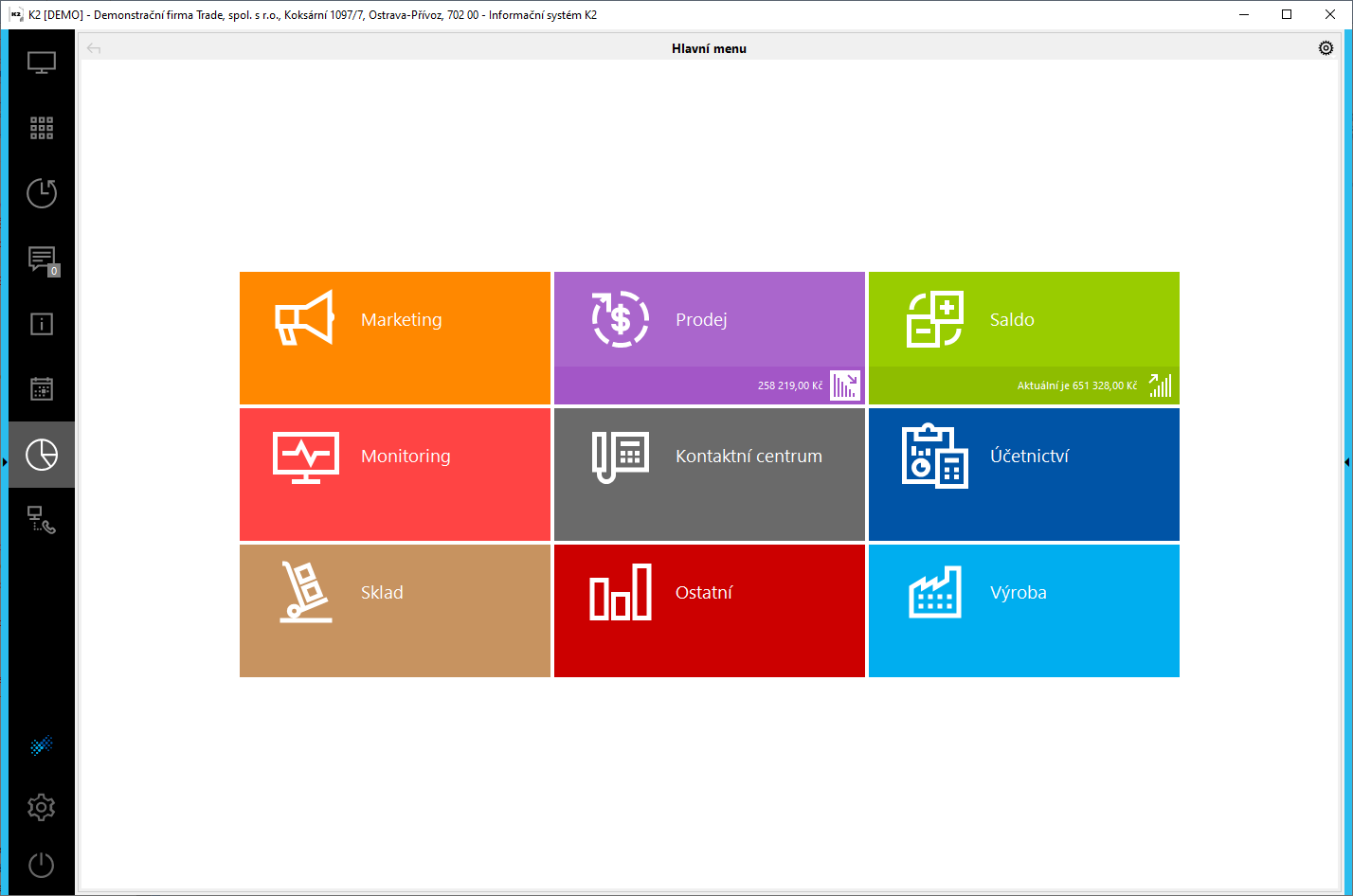
Task: Click the Hlavní menu title
Action: 710,48
